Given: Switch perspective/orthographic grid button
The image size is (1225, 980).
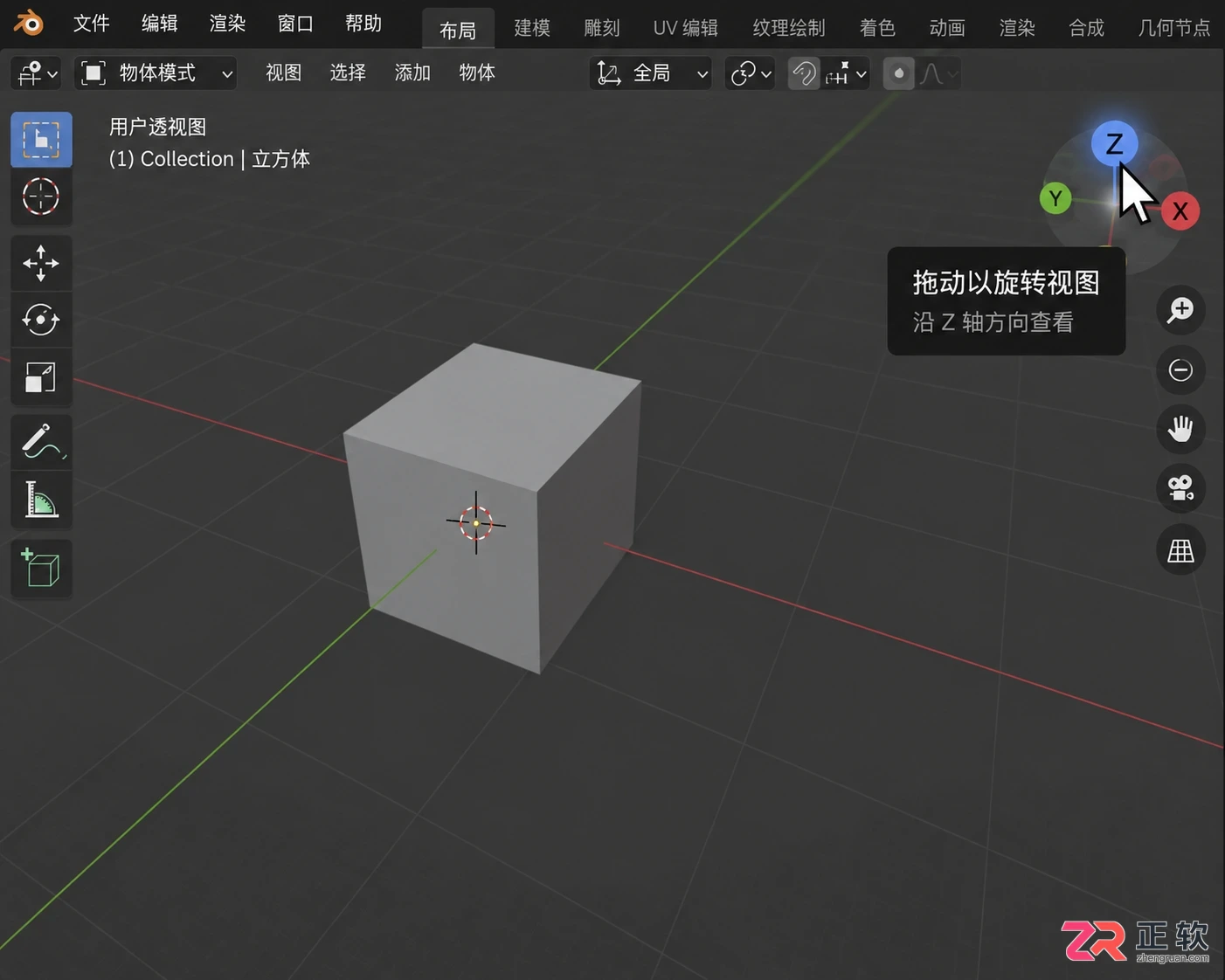Looking at the screenshot, I should pyautogui.click(x=1180, y=550).
